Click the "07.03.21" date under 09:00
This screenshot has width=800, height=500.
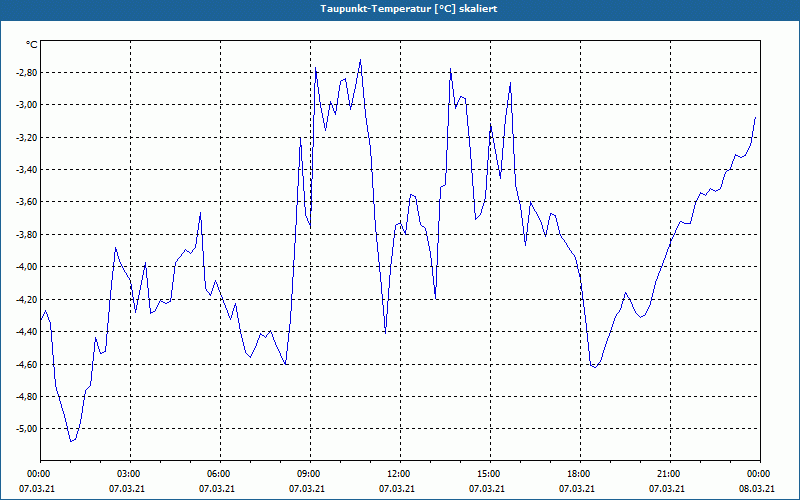tap(307, 488)
